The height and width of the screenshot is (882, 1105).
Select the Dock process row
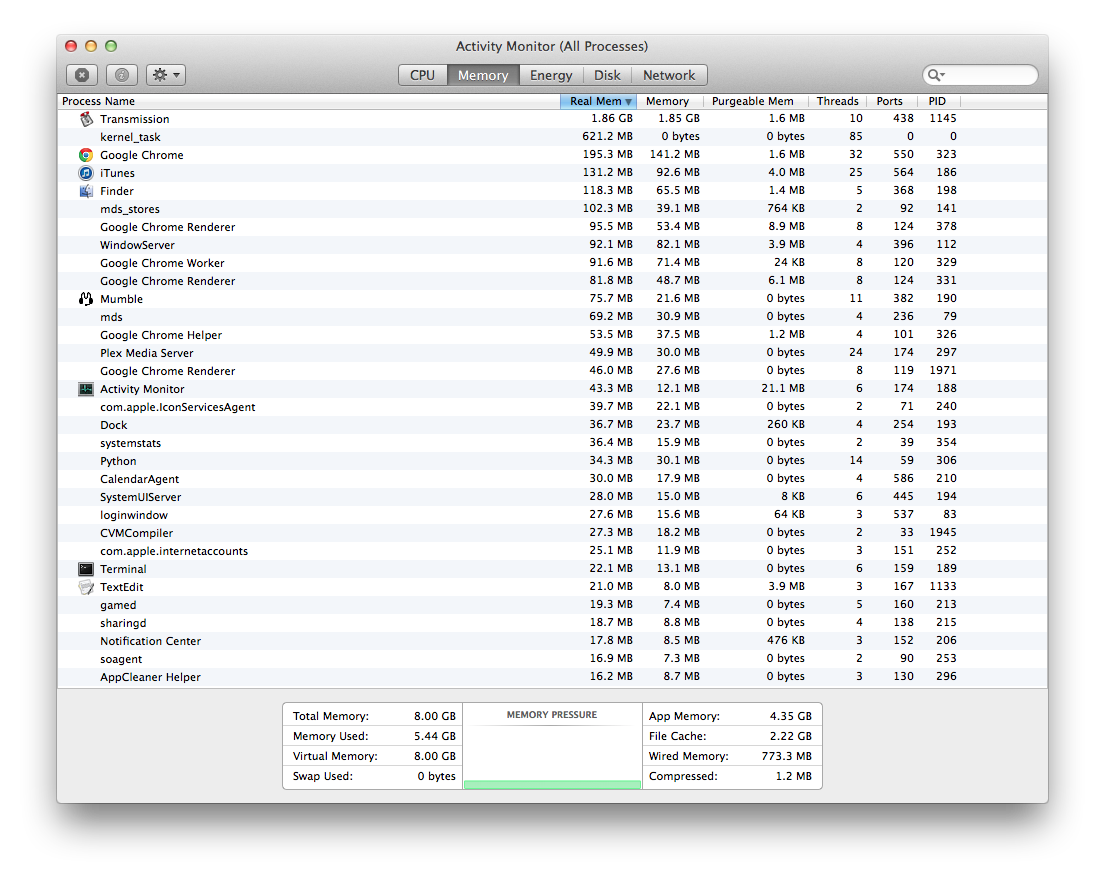pyautogui.click(x=552, y=425)
